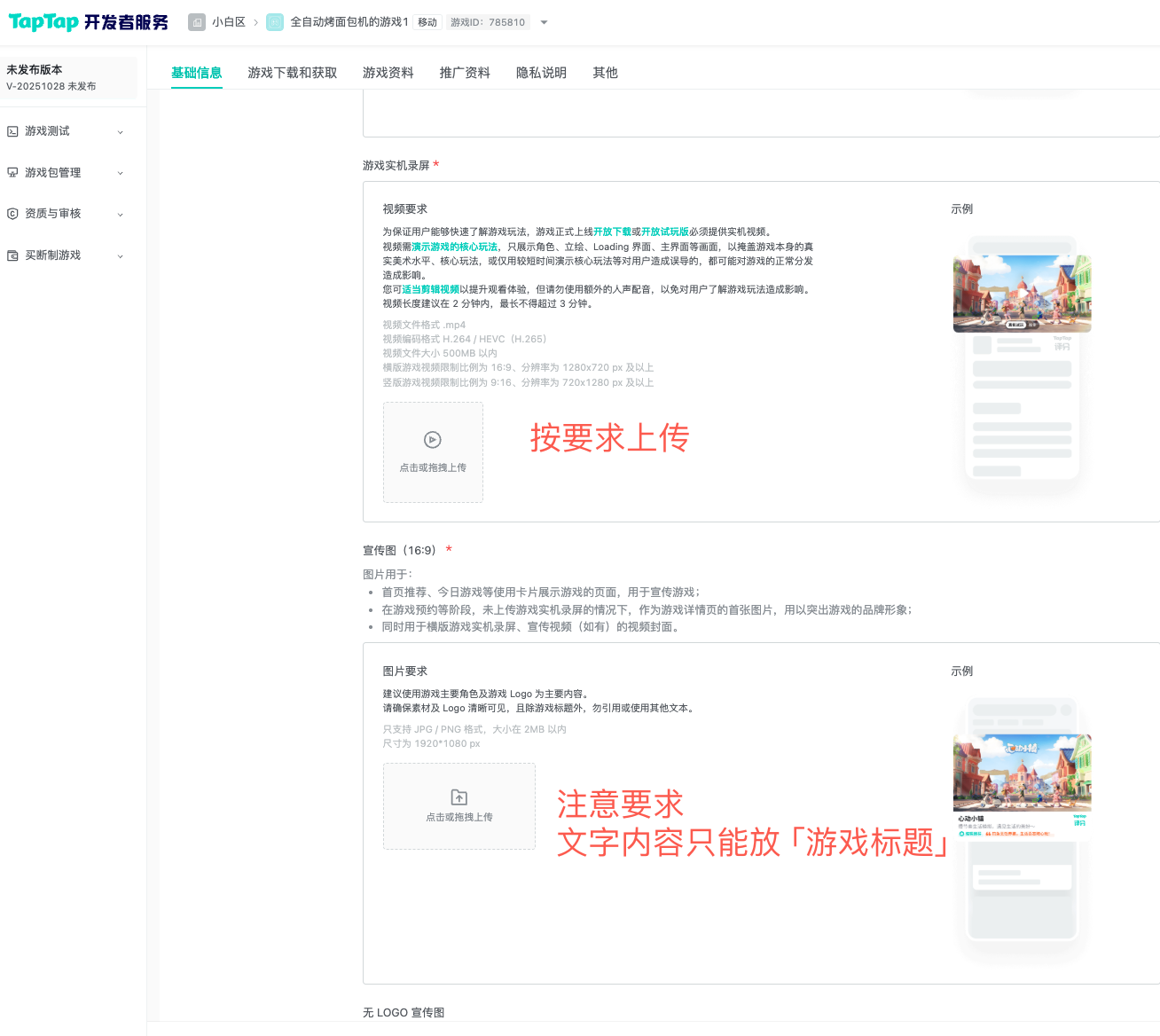This screenshot has width=1160, height=1036.
Task: Click the 买断制游戏 sidebar icon
Action: [x=12, y=255]
